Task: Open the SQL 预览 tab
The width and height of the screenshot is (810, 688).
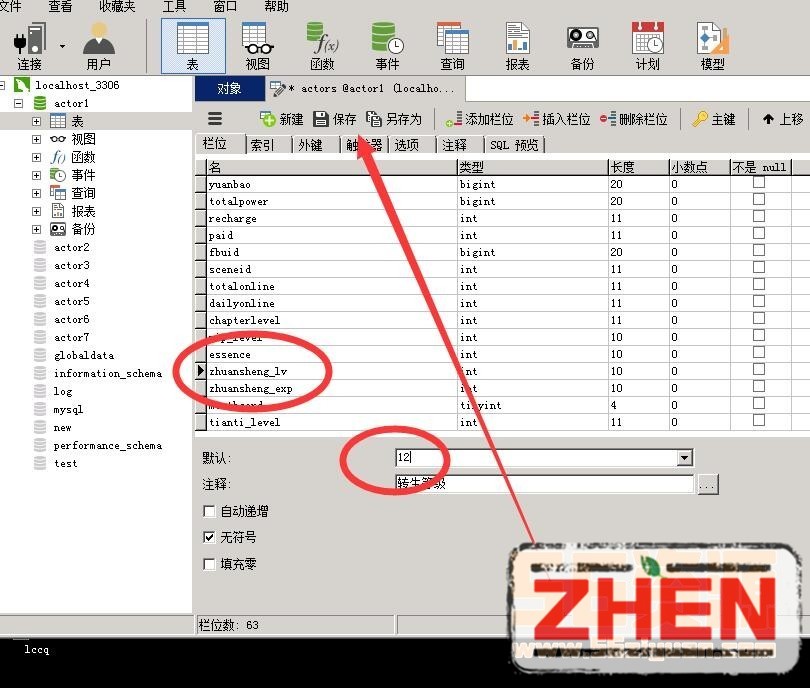Action: [x=514, y=145]
